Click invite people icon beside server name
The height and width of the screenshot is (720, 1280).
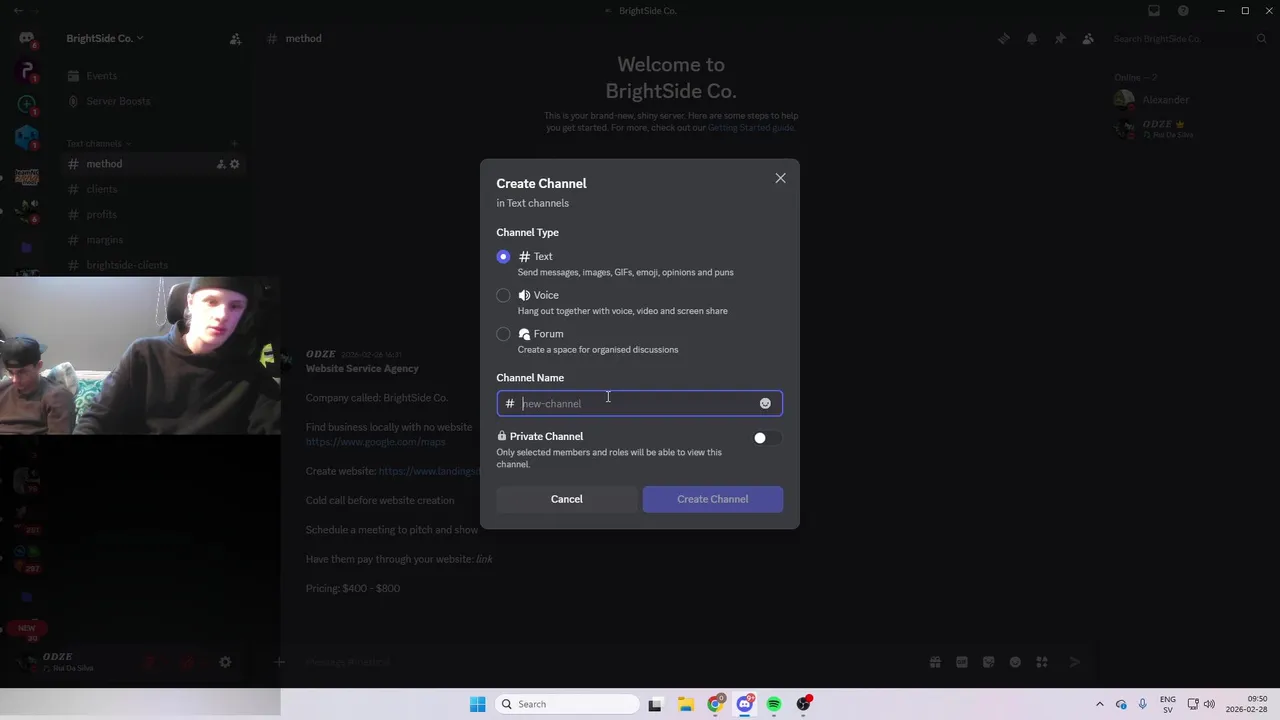[235, 39]
